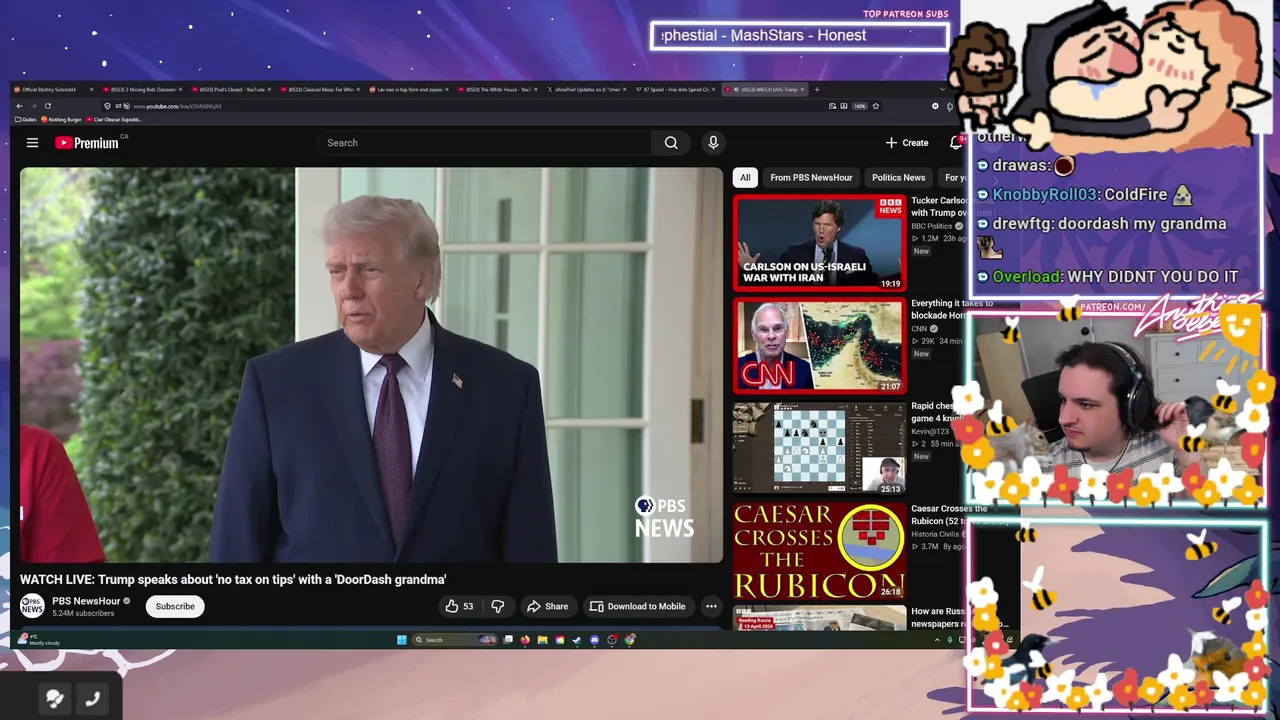This screenshot has width=1280, height=720.
Task: Open Rapid chess video thumbnail
Action: tap(820, 448)
